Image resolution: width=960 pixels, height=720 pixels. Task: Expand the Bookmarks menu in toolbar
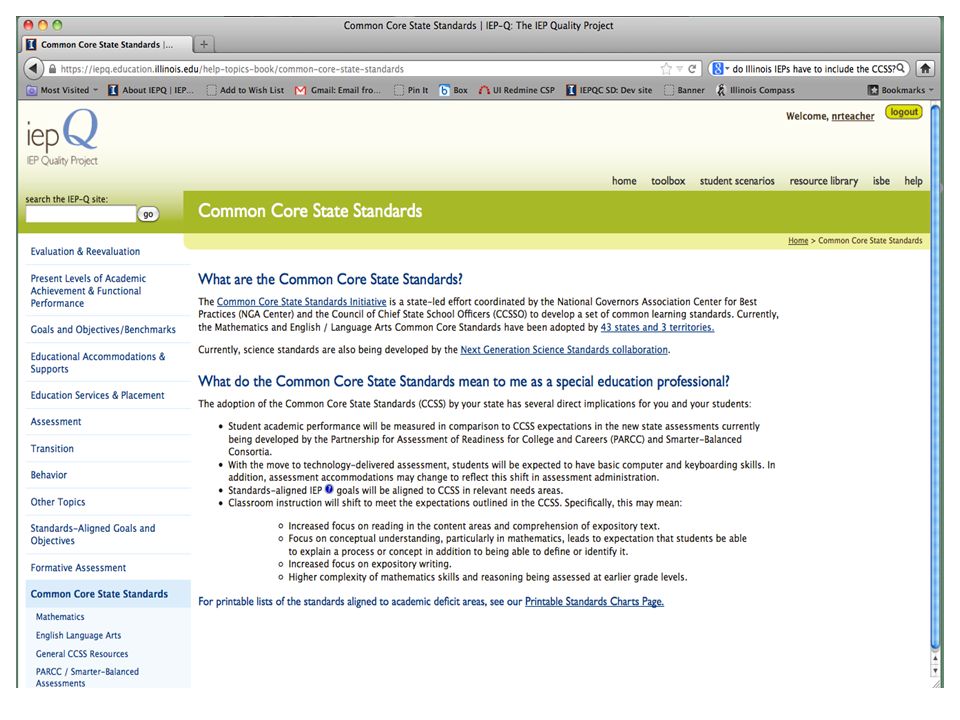tap(901, 90)
